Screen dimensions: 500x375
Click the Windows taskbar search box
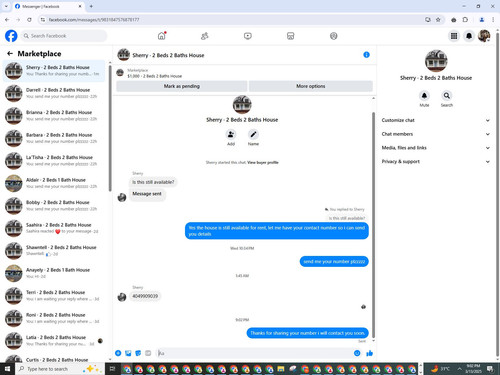click(x=60, y=369)
